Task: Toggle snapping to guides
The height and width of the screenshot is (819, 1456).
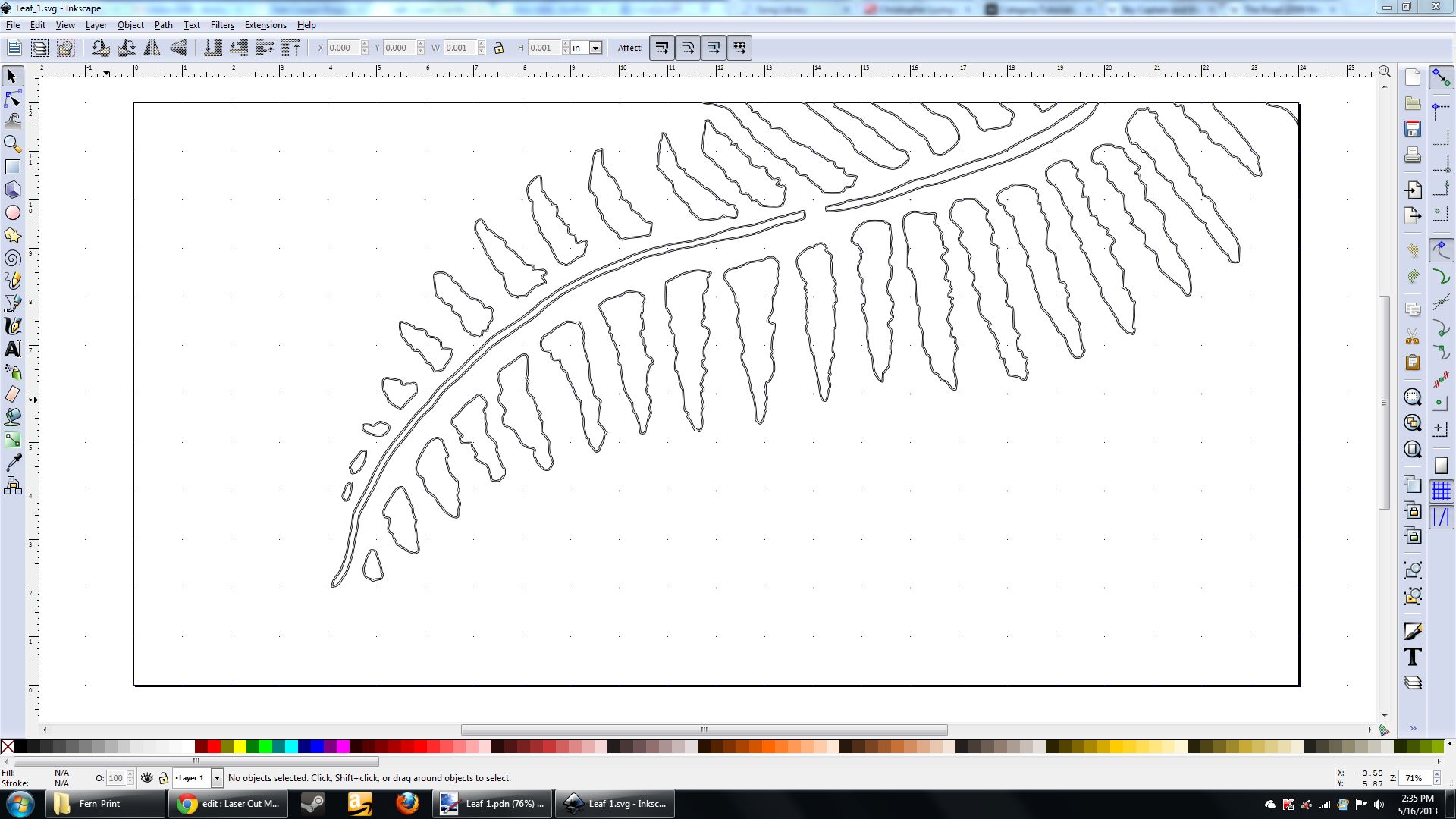Action: coord(1441,517)
